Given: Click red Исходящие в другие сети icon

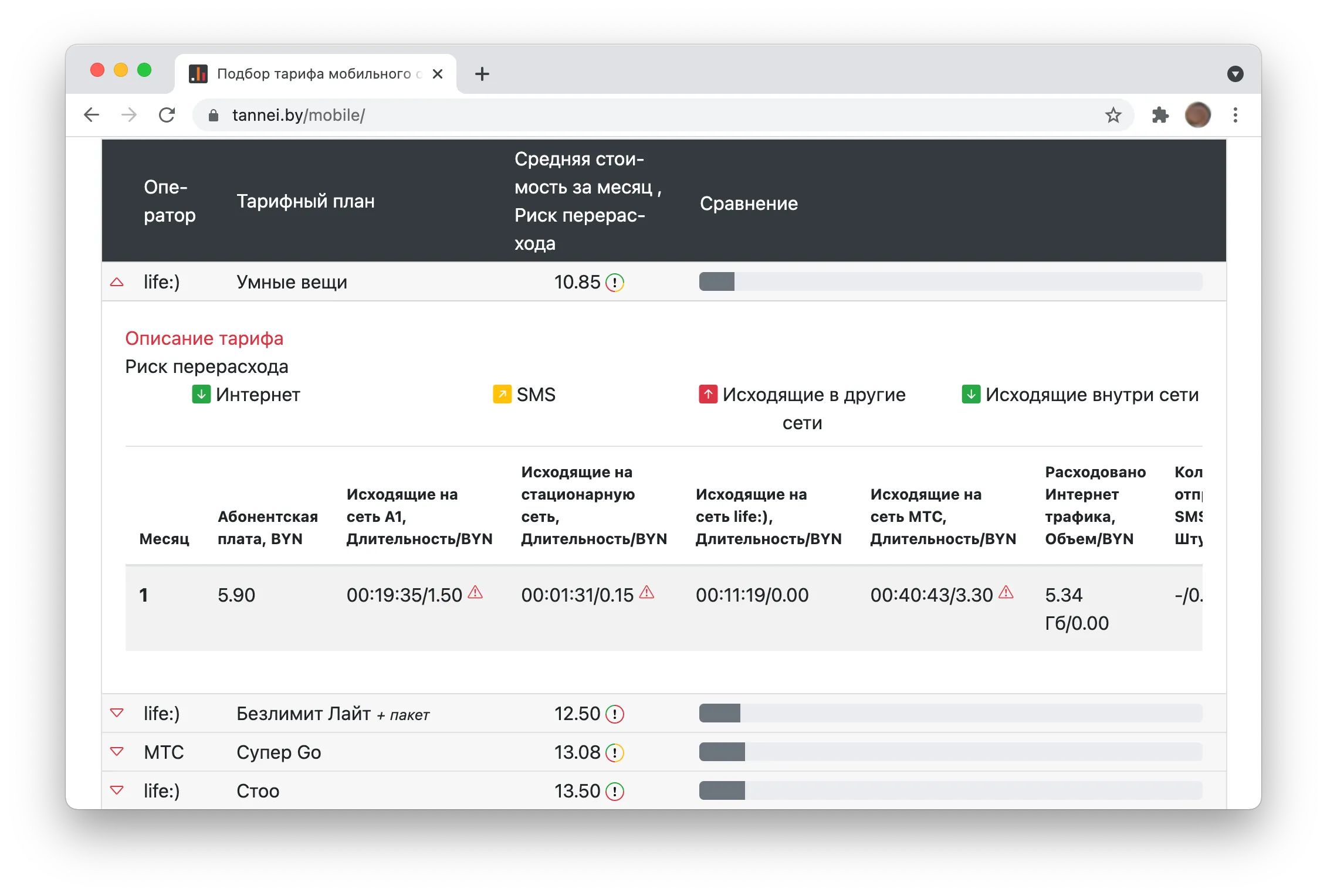Looking at the screenshot, I should click(x=708, y=395).
